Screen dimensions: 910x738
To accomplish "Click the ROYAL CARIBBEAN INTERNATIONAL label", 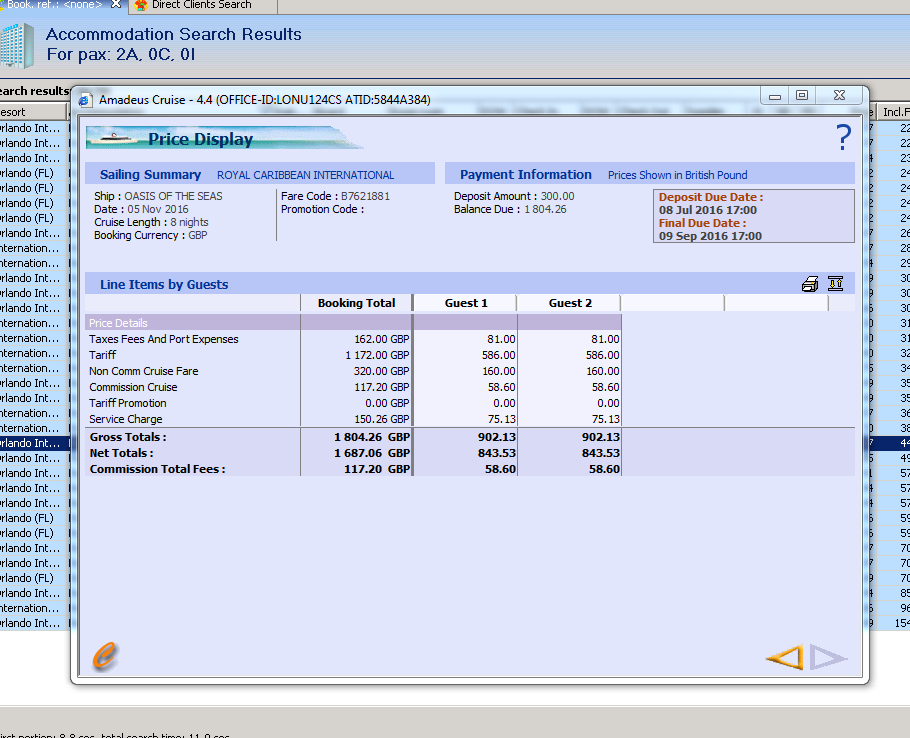I will point(305,175).
